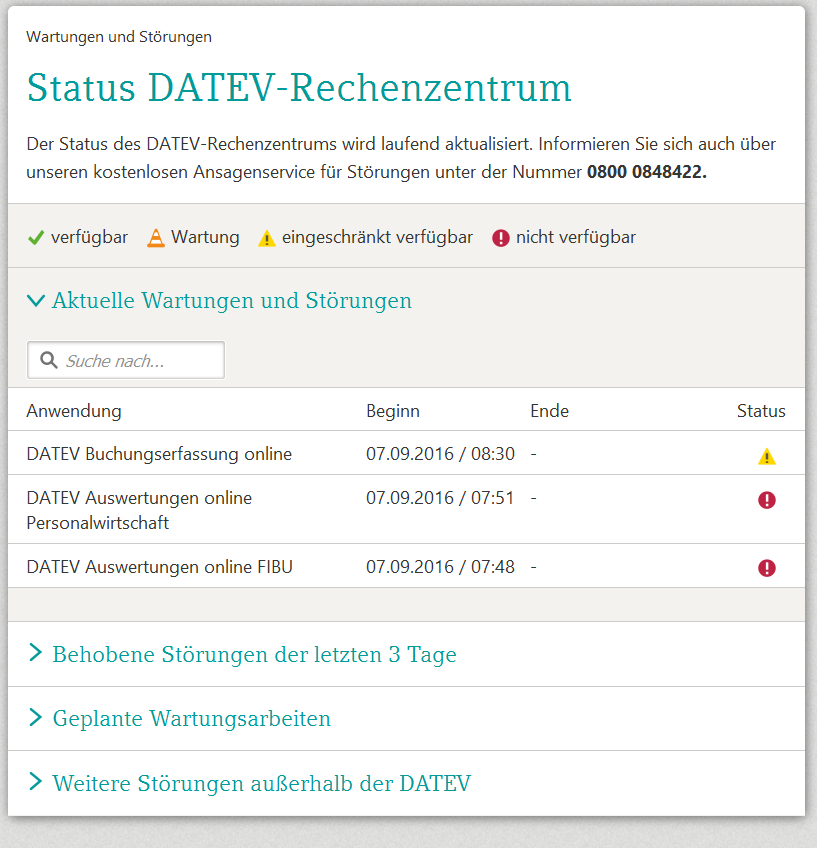This screenshot has height=848, width=817.
Task: Click the 'Ende' column header
Action: [x=549, y=411]
